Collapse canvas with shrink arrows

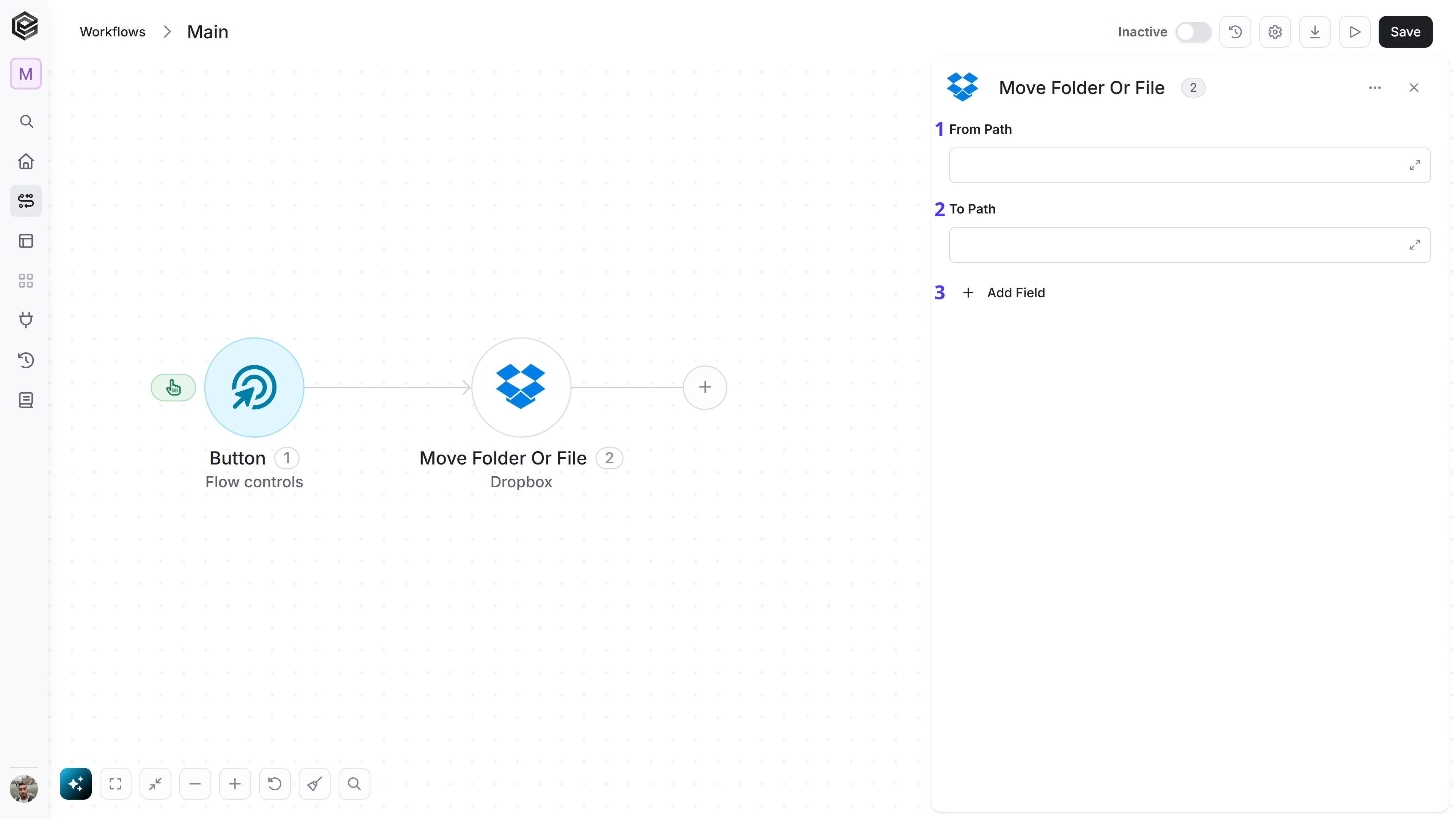[155, 784]
